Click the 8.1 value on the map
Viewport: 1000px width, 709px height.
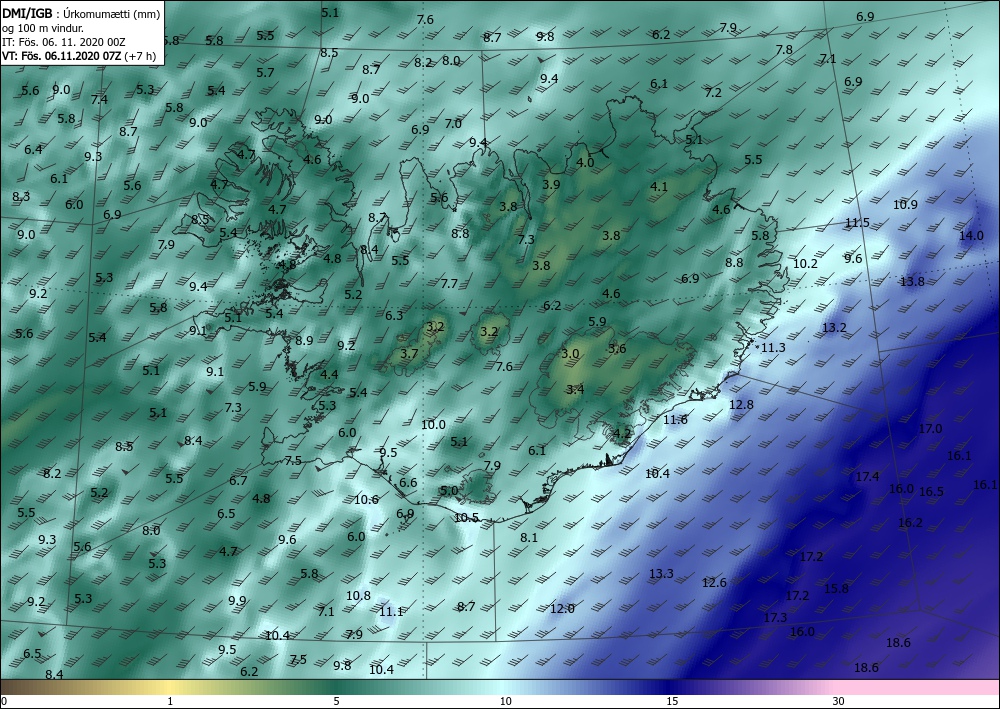[529, 537]
